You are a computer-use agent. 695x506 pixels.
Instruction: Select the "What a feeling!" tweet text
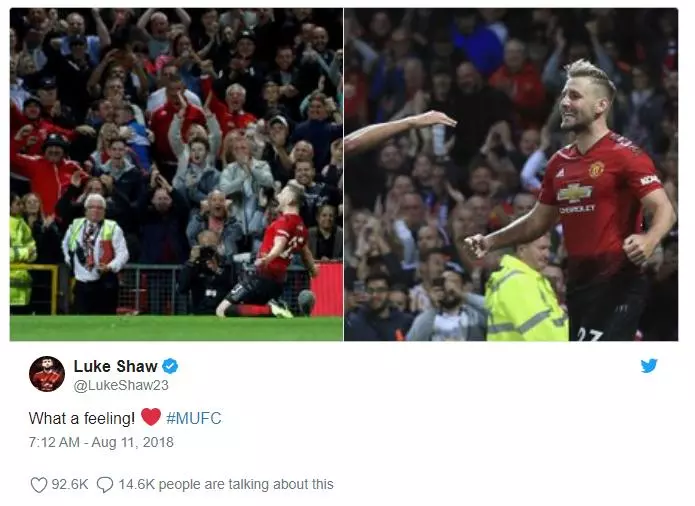click(x=82, y=418)
